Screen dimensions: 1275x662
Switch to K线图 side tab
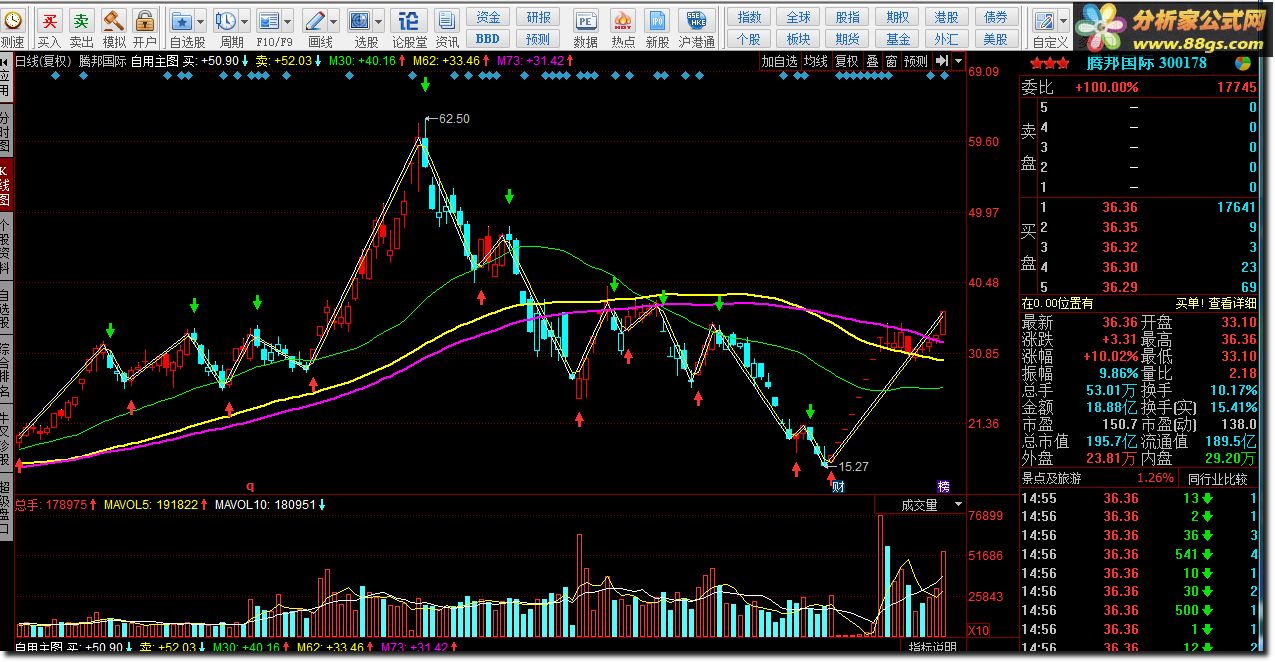(x=6, y=187)
